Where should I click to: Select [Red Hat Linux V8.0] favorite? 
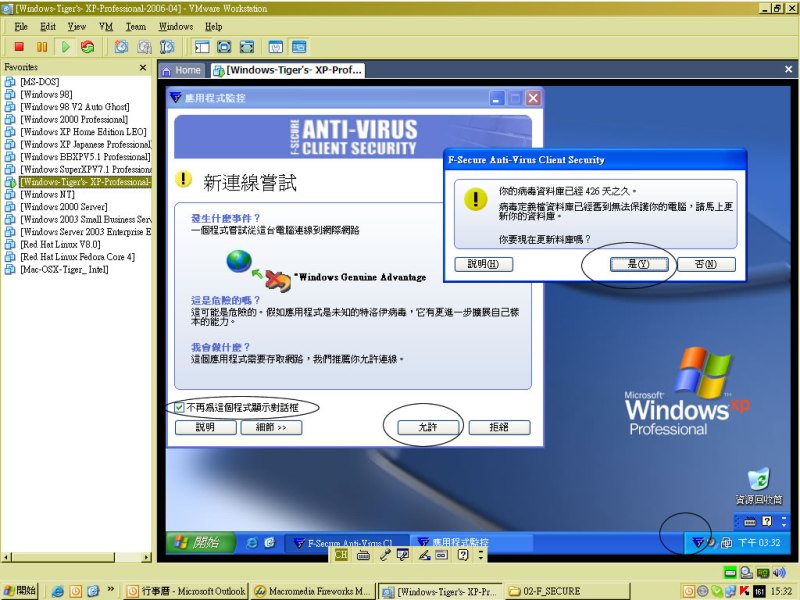[60, 244]
